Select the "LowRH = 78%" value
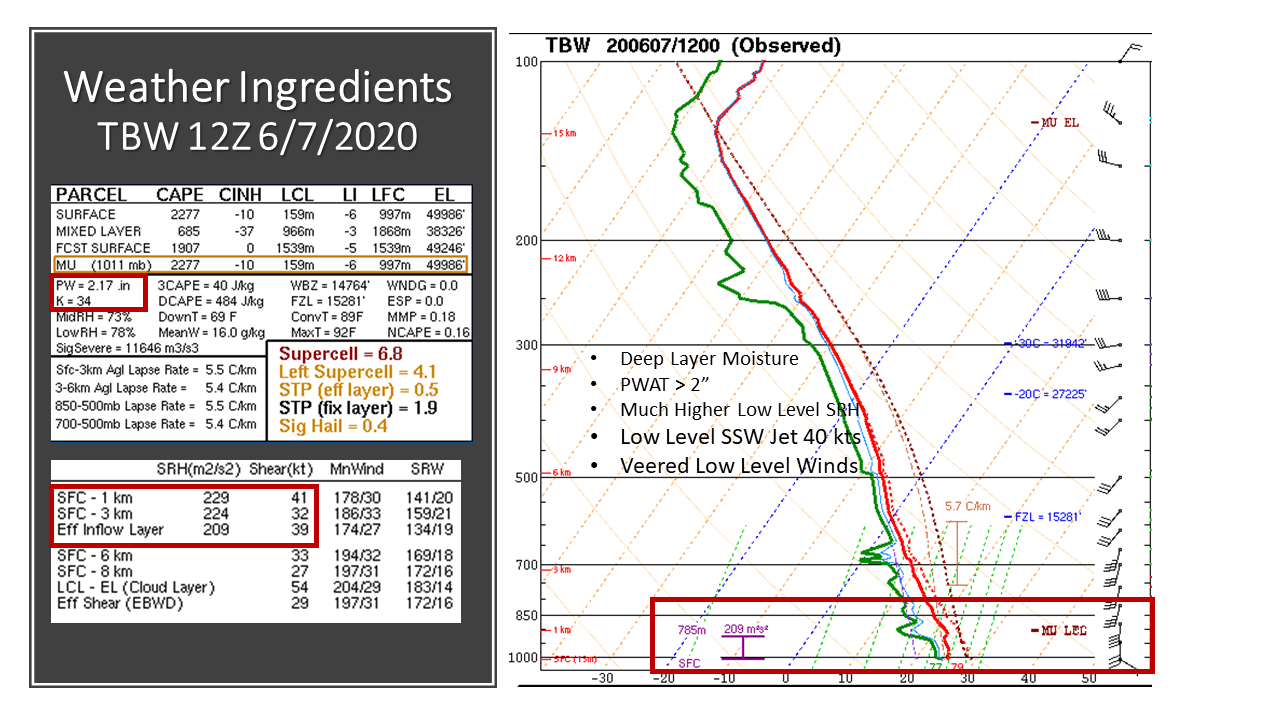1280x720 pixels. point(95,332)
